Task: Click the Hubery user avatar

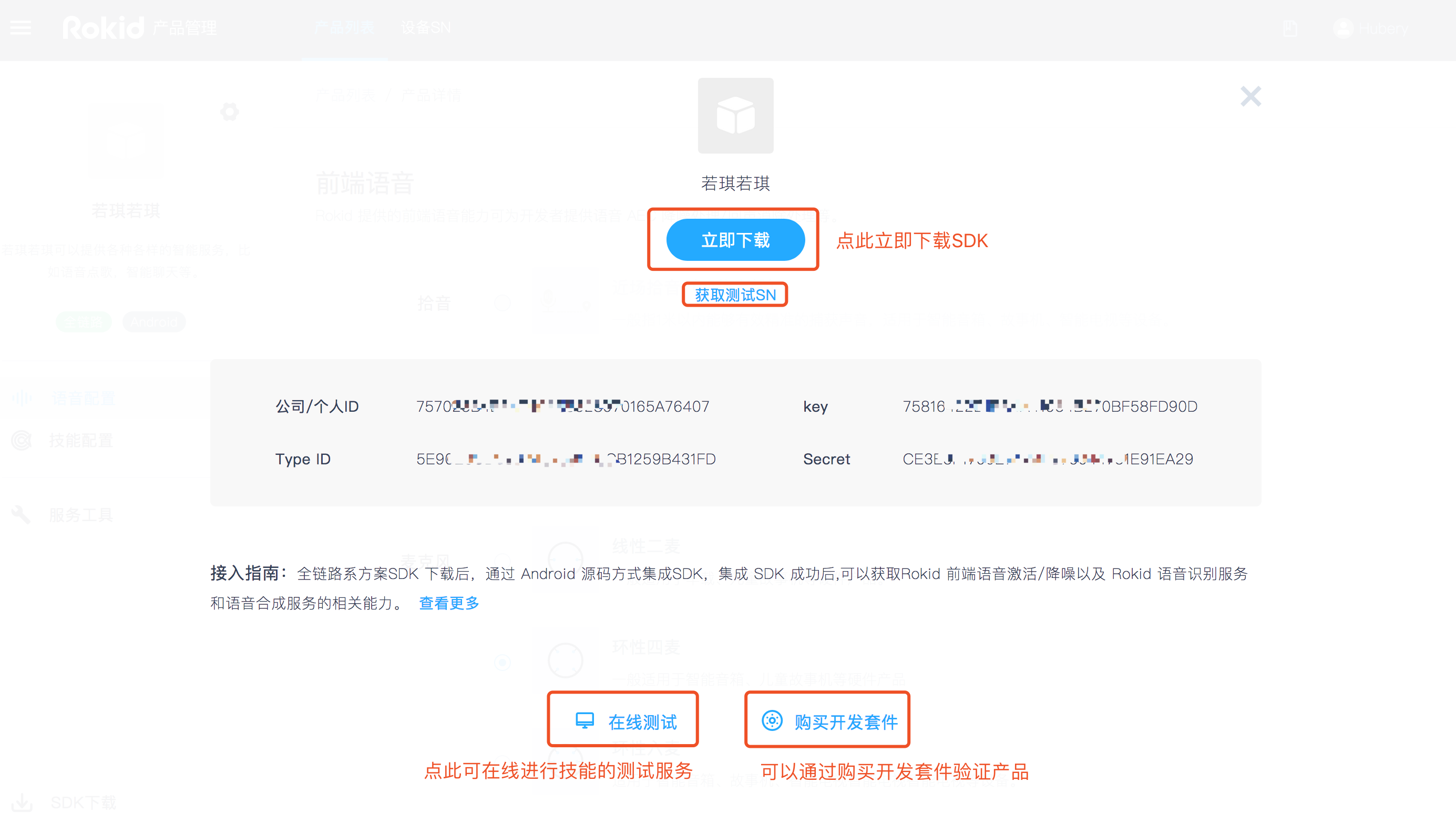Action: pos(1344,28)
